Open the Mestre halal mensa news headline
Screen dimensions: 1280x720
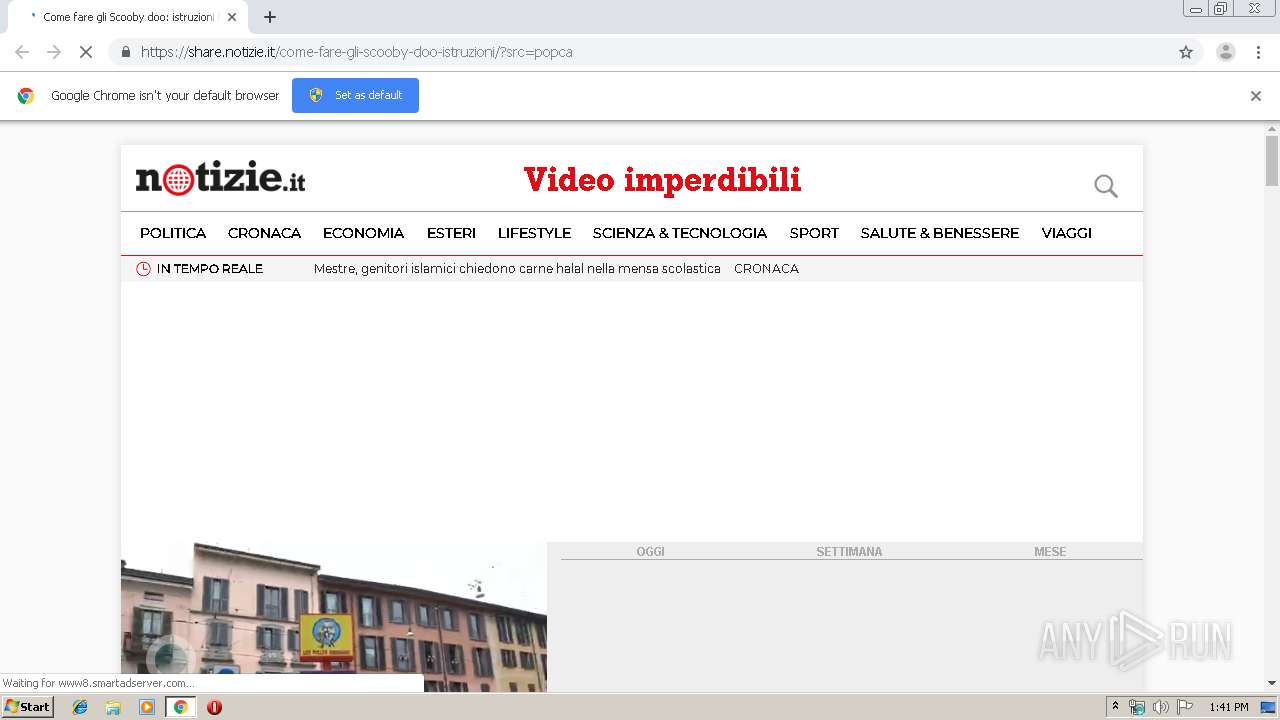point(517,269)
